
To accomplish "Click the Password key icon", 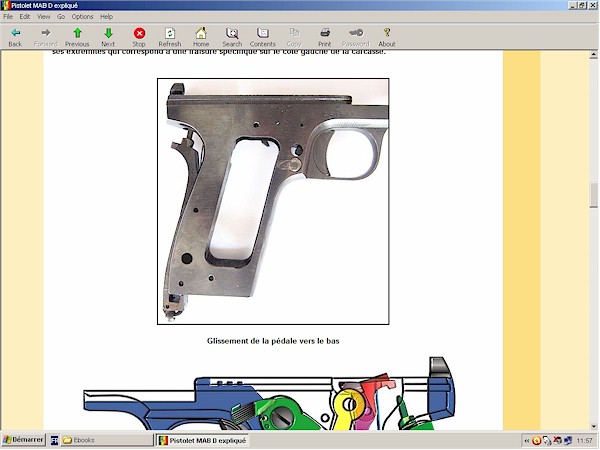I will click(355, 38).
